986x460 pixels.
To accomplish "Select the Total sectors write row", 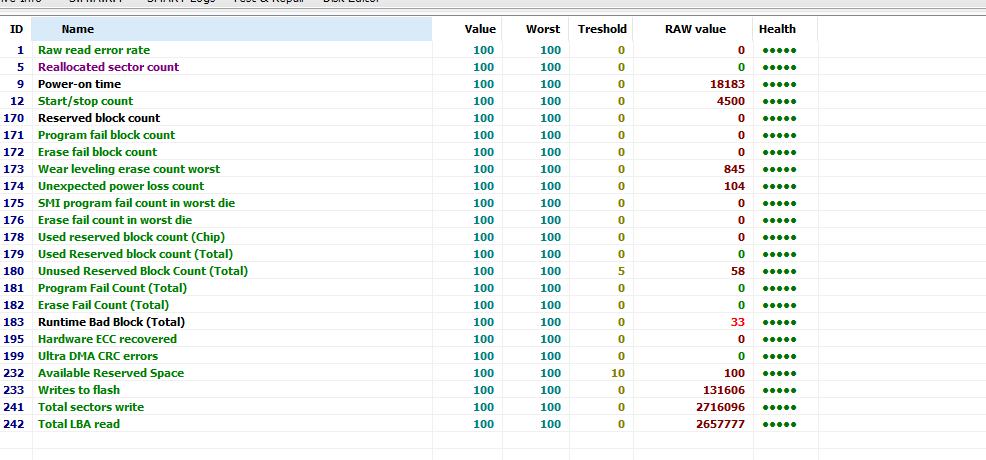I will [x=91, y=407].
